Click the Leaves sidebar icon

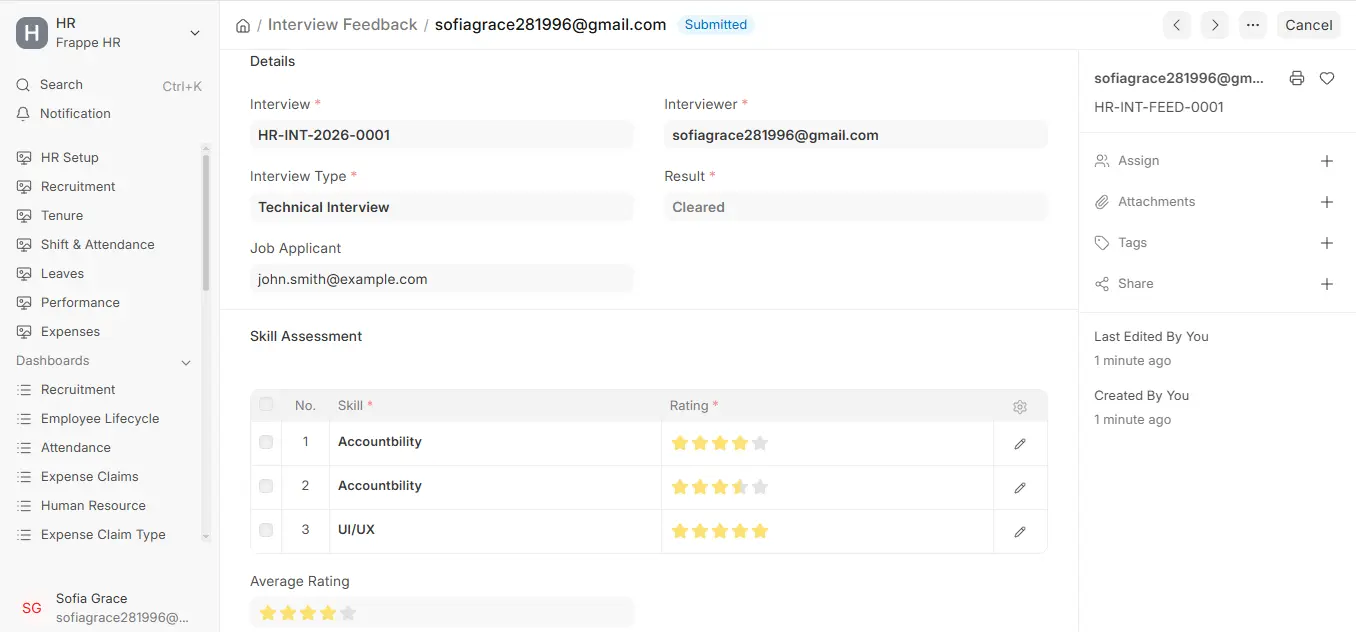pos(24,274)
